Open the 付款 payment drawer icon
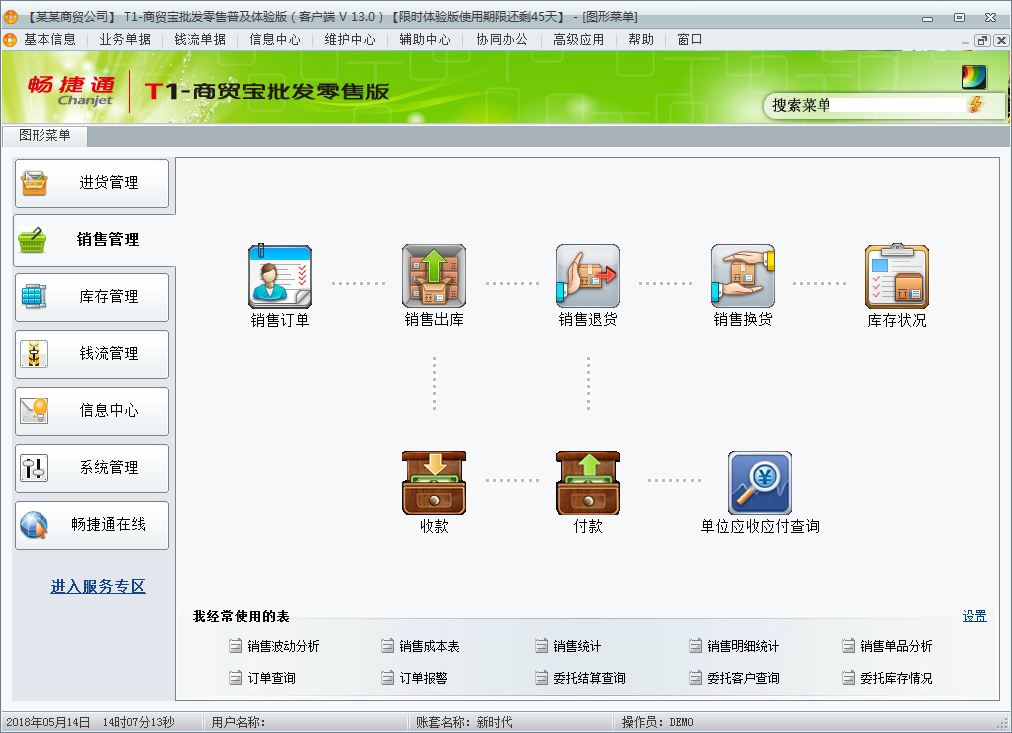The width and height of the screenshot is (1012, 733). click(x=588, y=483)
